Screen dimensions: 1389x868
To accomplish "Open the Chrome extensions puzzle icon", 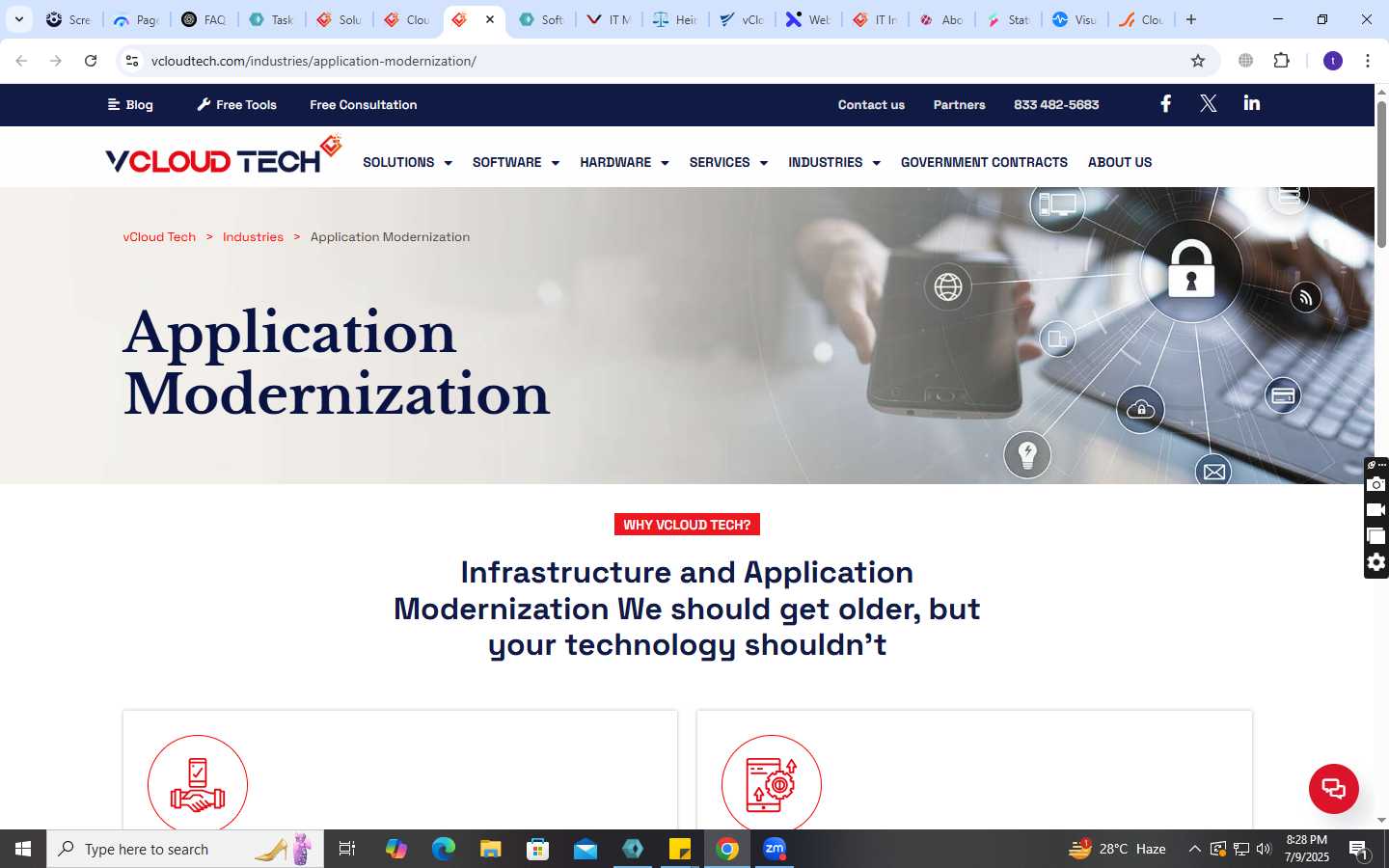I will (1281, 61).
